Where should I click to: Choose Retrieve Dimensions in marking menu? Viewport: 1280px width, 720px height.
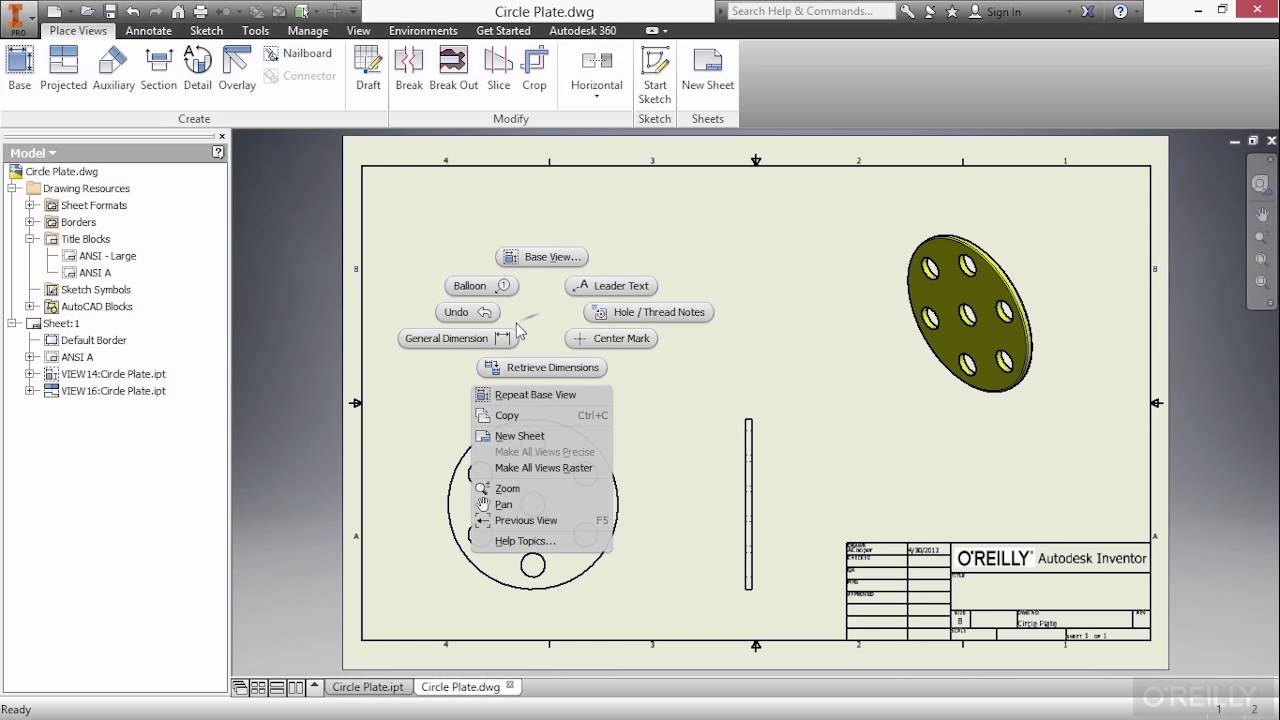point(542,367)
